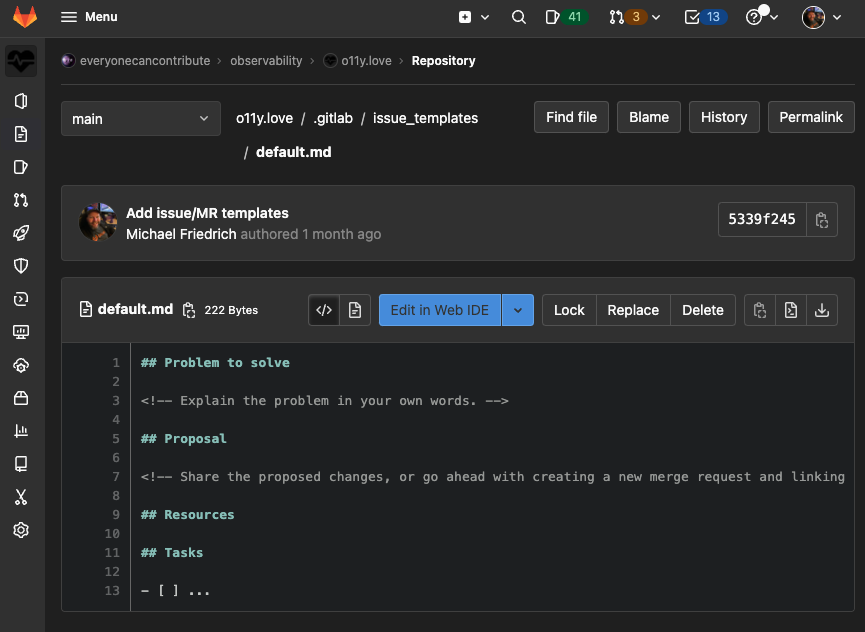Open the GitLab logo home link
This screenshot has width=865, height=632.
(25, 17)
